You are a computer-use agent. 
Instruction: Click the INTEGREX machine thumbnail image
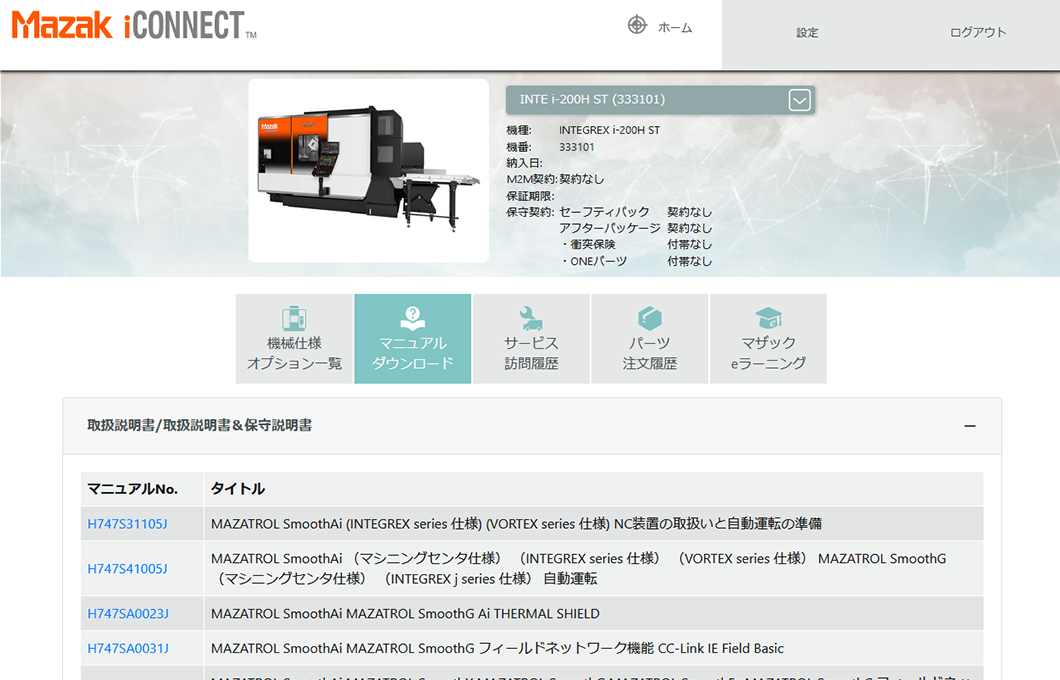tap(368, 170)
